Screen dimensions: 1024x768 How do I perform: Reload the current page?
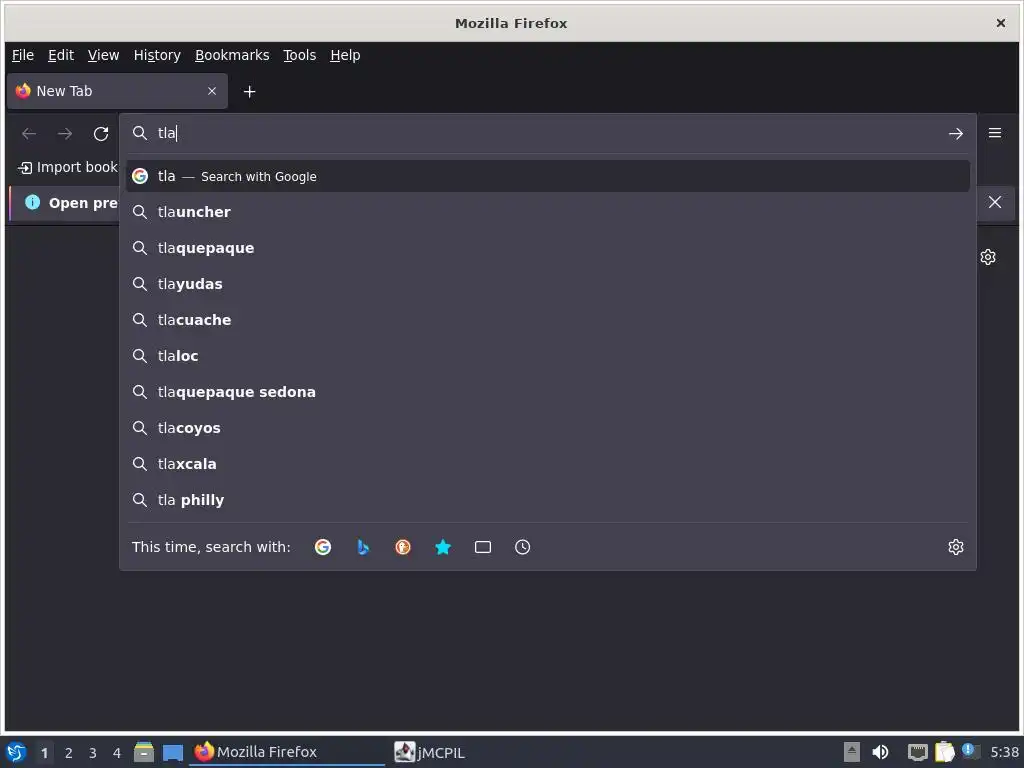pyautogui.click(x=101, y=134)
